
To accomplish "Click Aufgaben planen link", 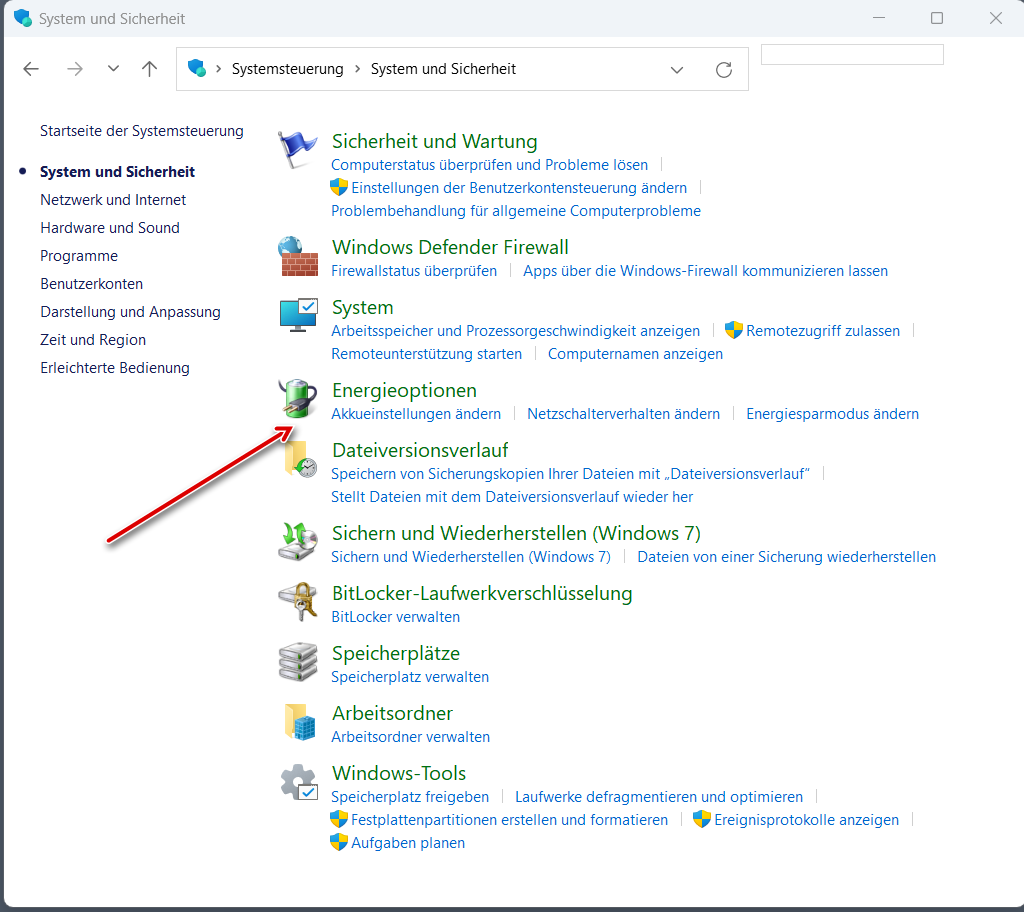I will coord(408,843).
